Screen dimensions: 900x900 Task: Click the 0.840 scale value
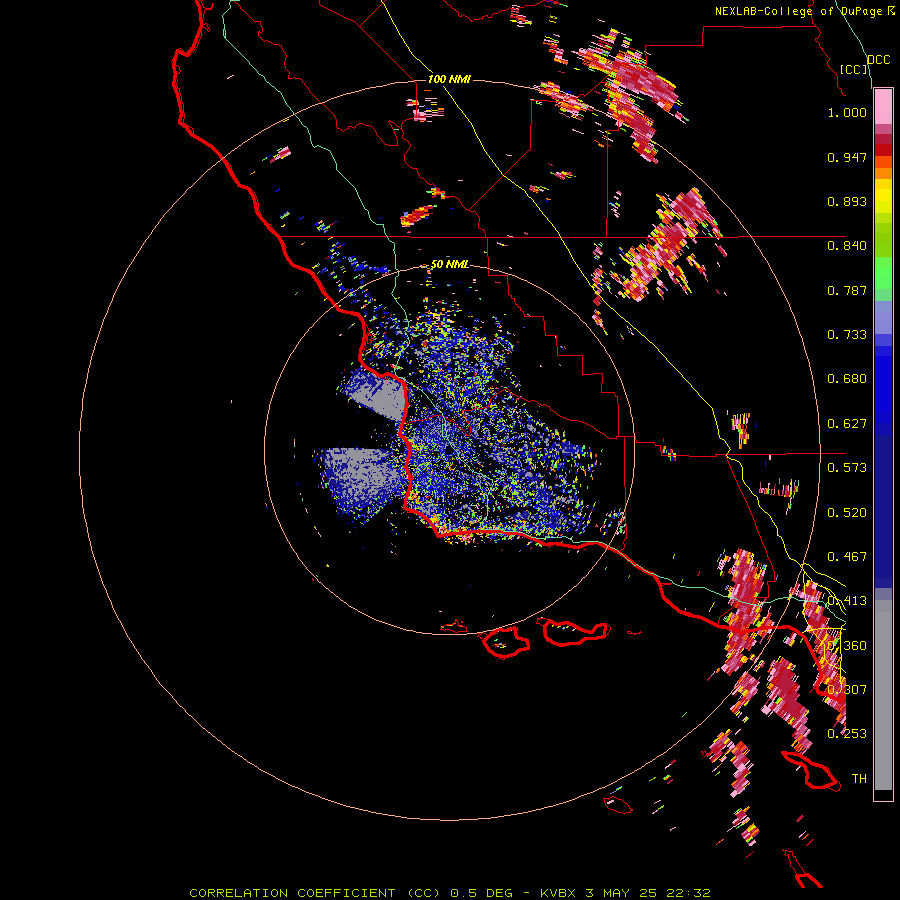click(x=847, y=246)
